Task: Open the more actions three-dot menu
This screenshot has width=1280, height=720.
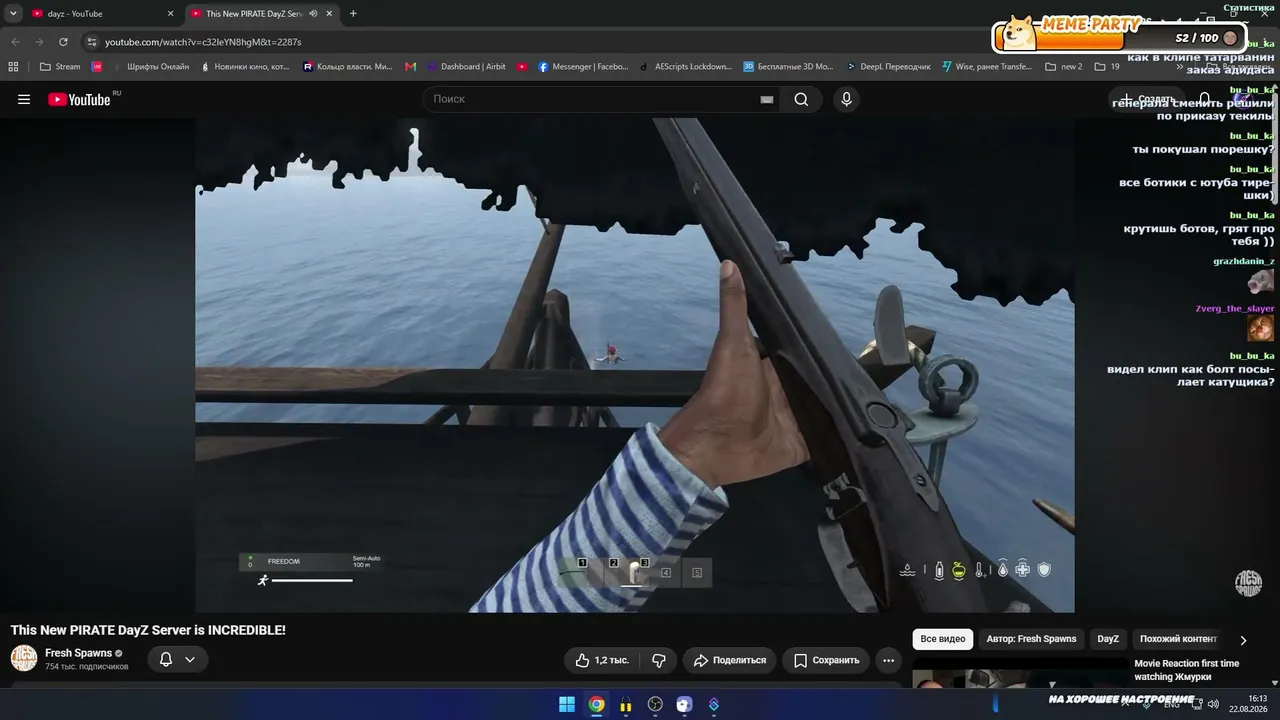Action: pyautogui.click(x=888, y=660)
